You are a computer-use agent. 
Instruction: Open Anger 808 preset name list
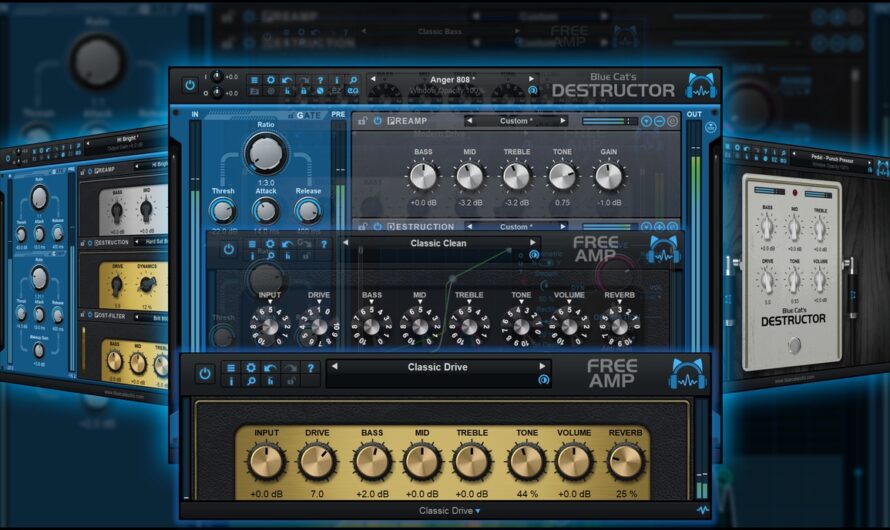click(x=452, y=79)
